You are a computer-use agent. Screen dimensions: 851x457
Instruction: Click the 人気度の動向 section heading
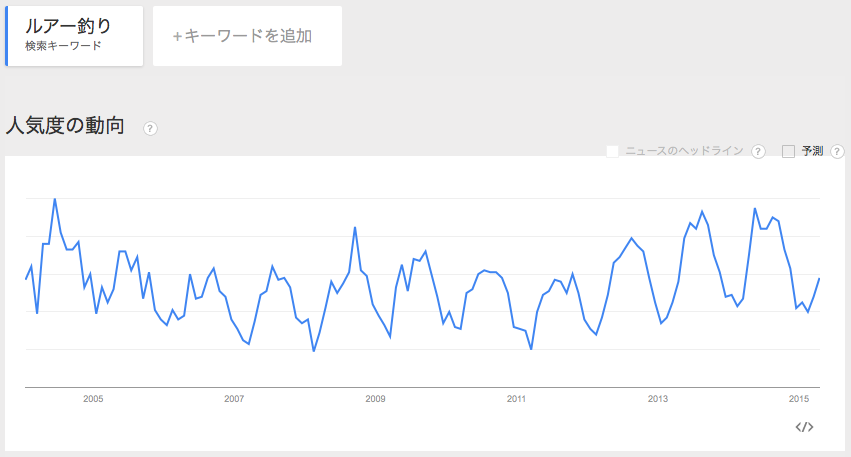pyautogui.click(x=65, y=126)
